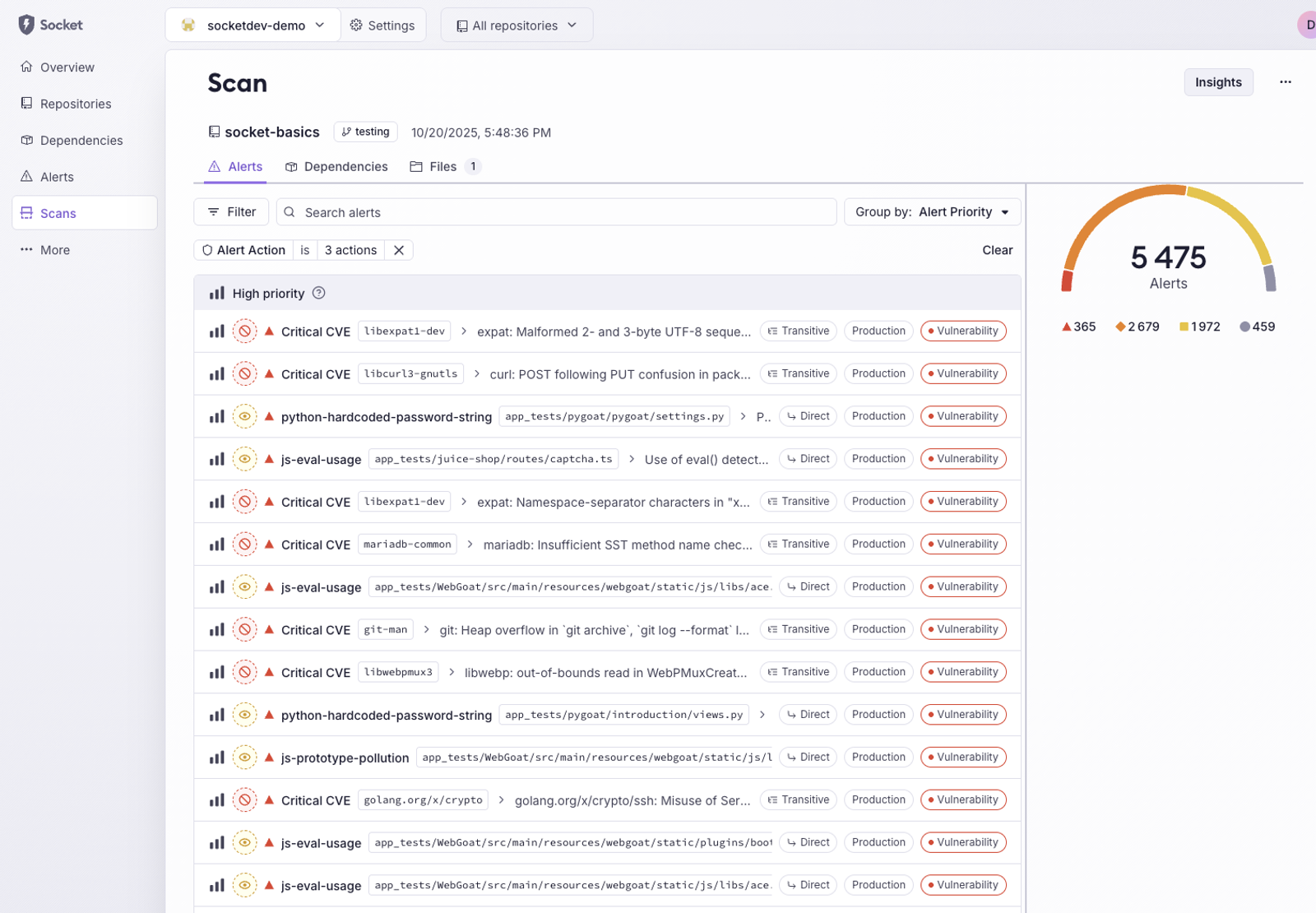Click the monitor eye icon in the js-prototype-pollution row
Screen dimensions: 1316x913
244,758
